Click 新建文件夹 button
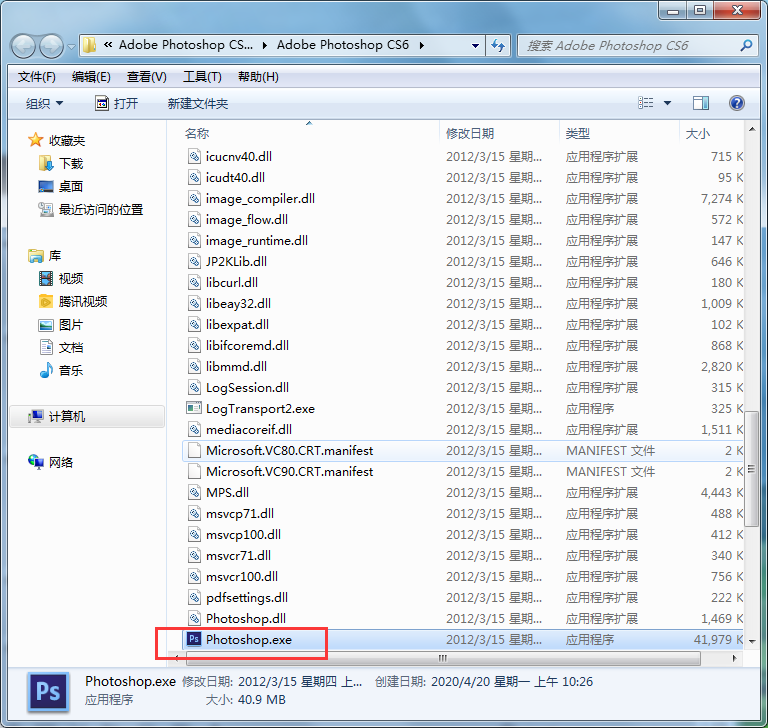Viewport: 768px width, 728px height. (198, 103)
